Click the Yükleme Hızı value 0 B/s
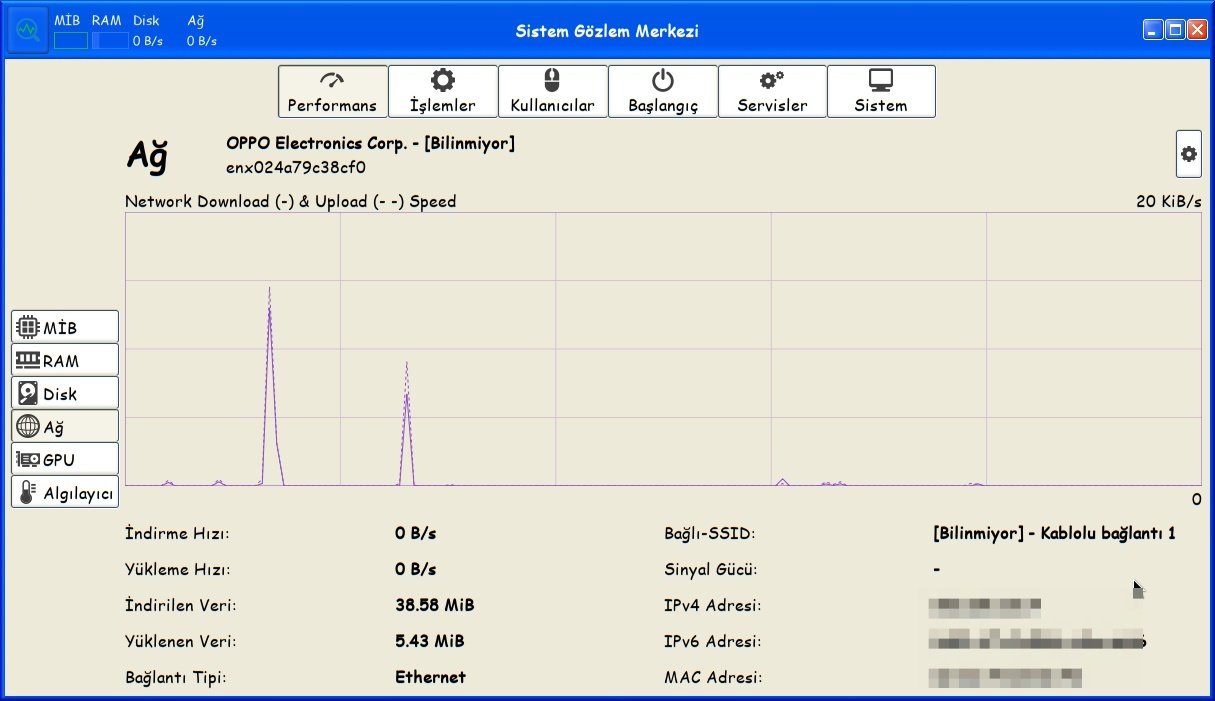This screenshot has width=1215, height=701. tap(416, 569)
